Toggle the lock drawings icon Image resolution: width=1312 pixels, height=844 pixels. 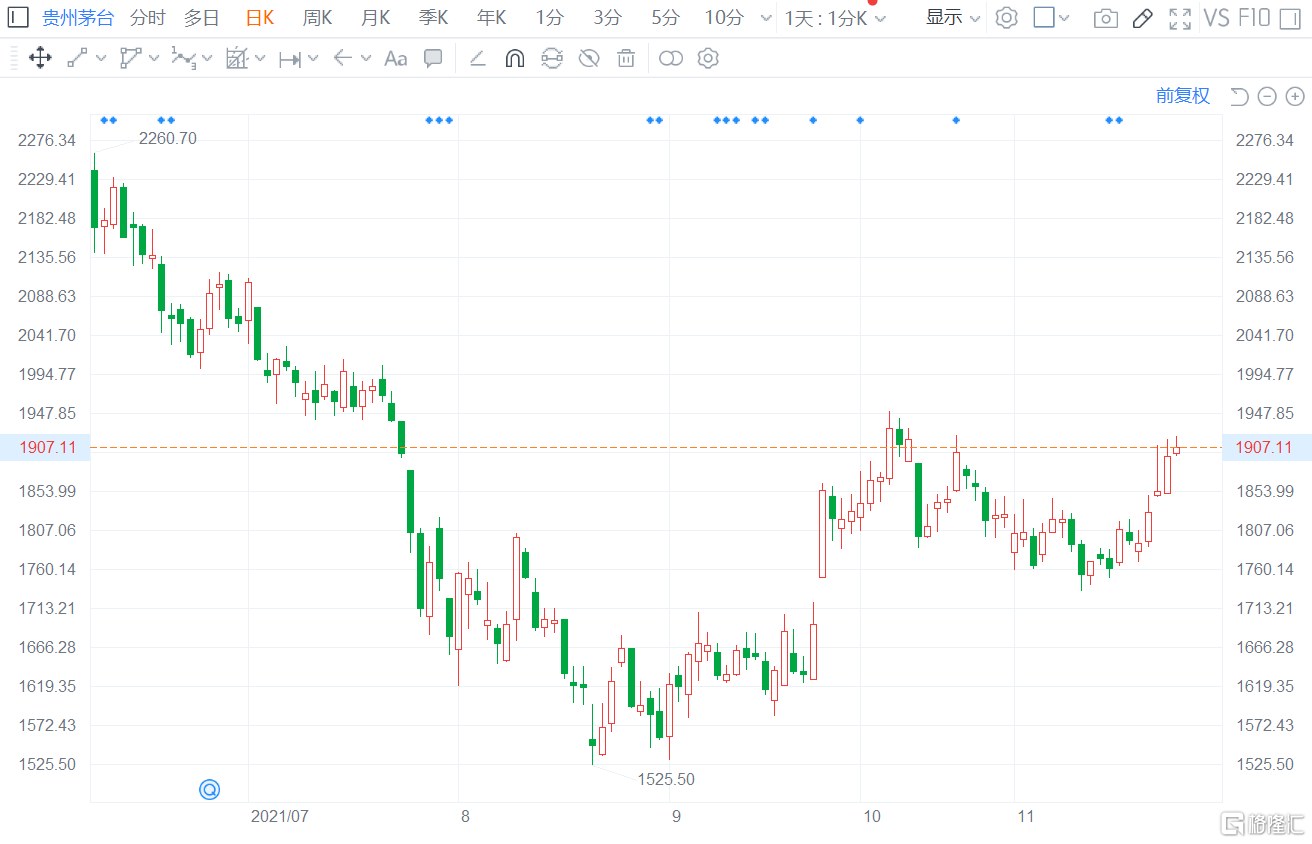coord(552,58)
